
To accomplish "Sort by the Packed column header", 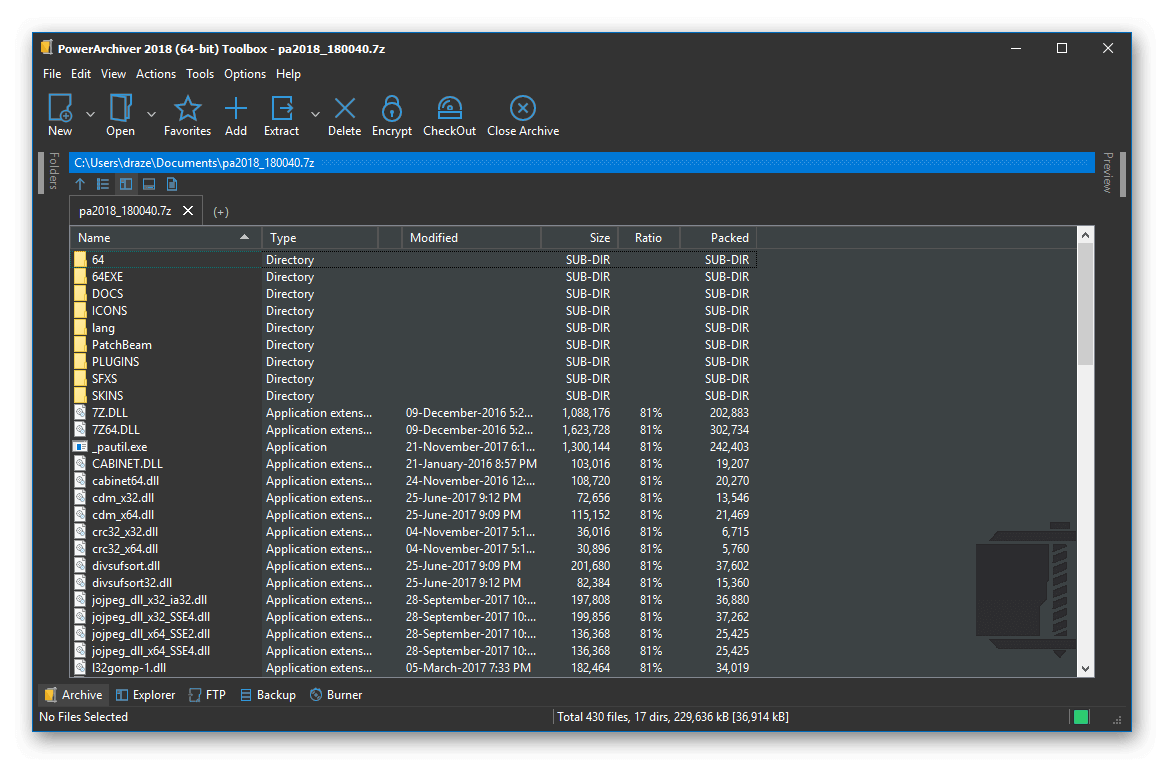I will pyautogui.click(x=718, y=238).
